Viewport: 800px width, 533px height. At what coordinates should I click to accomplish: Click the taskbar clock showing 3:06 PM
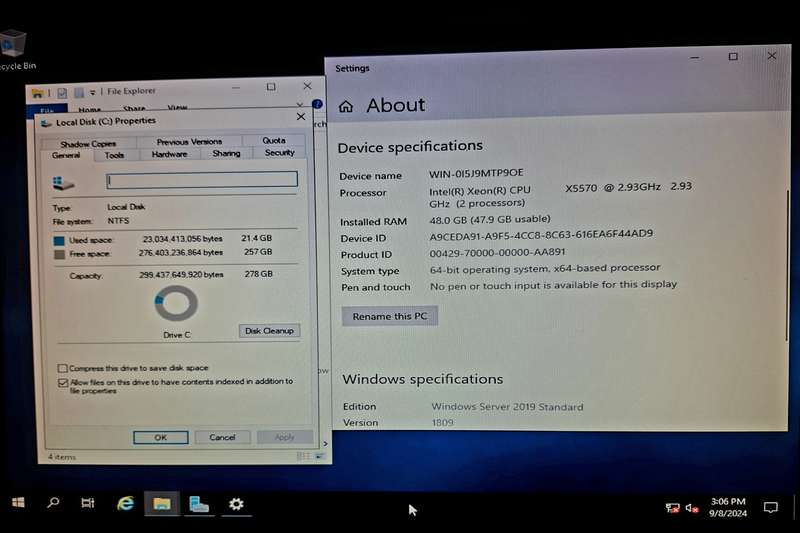(728, 507)
